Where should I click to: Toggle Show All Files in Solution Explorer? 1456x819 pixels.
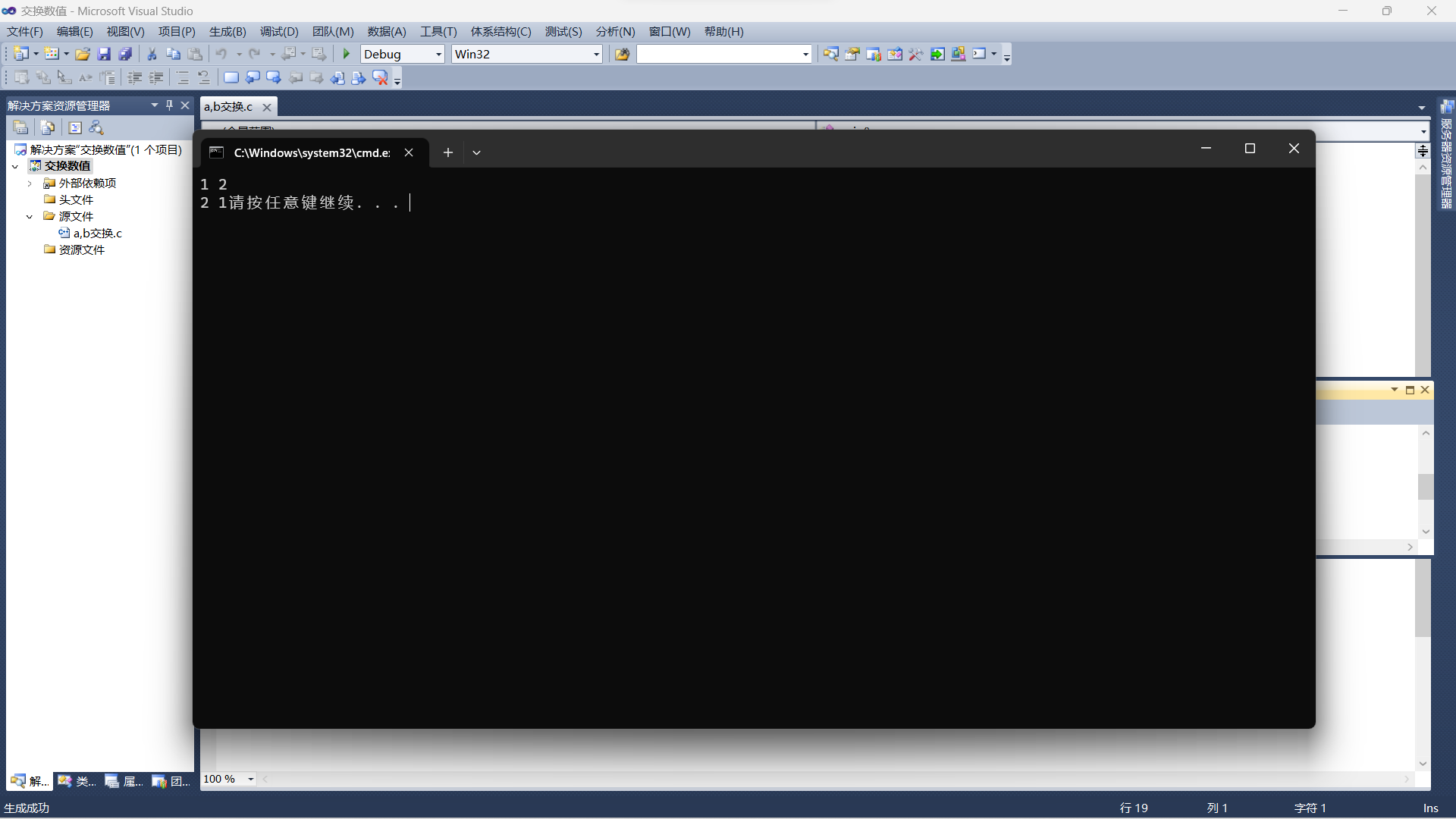48,127
